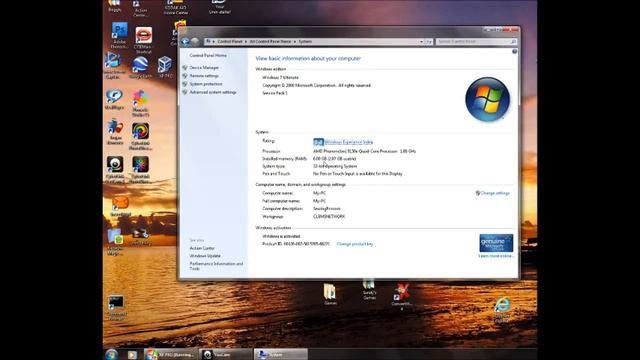Click Learn more online link
The height and width of the screenshot is (360, 640).
click(496, 256)
